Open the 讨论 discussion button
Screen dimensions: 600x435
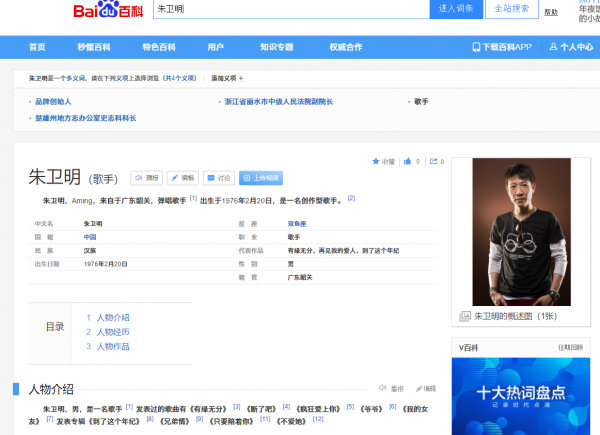219,178
